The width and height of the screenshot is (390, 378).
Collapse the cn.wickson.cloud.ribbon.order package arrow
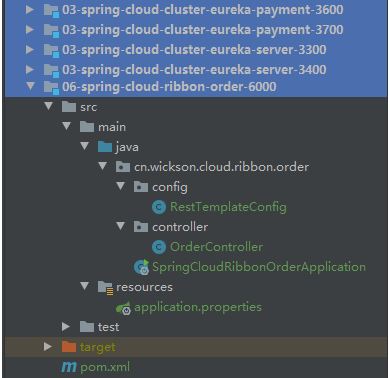click(x=103, y=166)
